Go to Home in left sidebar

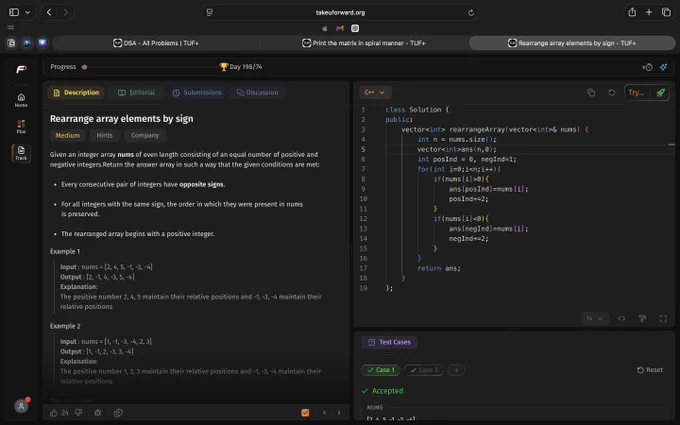coord(21,100)
